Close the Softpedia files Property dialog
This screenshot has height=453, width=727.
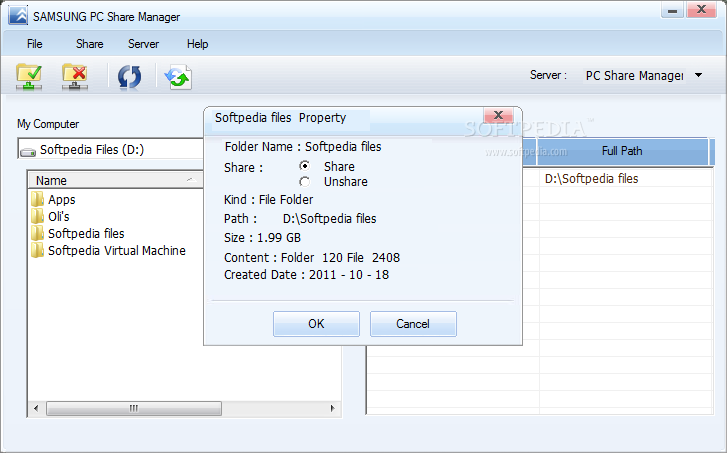498,115
